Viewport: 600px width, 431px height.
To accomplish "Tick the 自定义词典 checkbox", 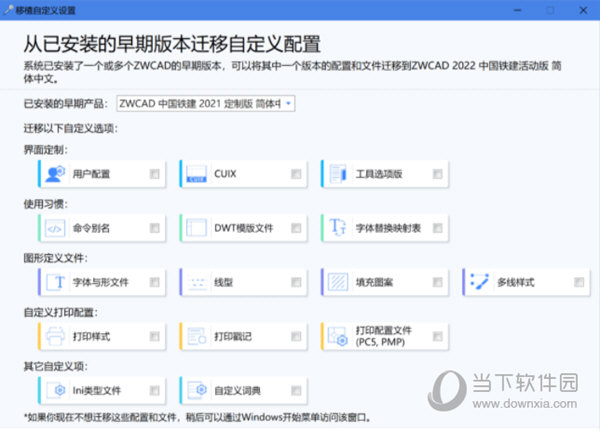I will pyautogui.click(x=296, y=390).
